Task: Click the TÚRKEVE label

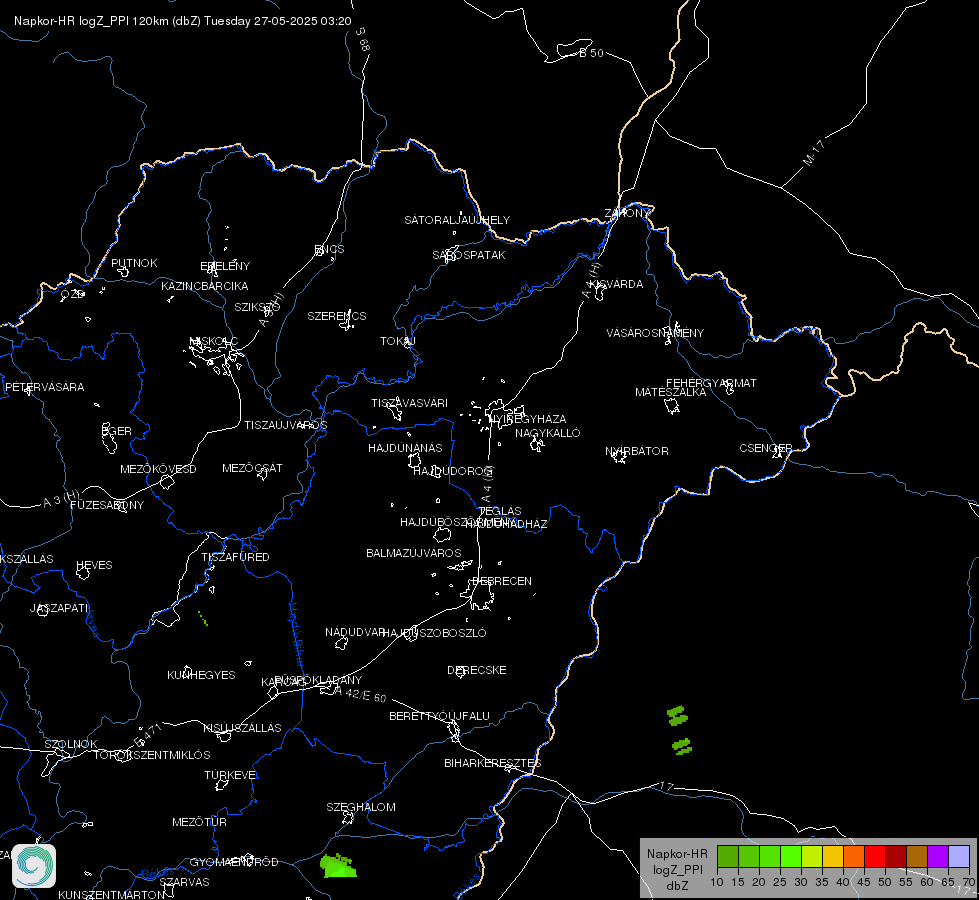Action: point(230,774)
